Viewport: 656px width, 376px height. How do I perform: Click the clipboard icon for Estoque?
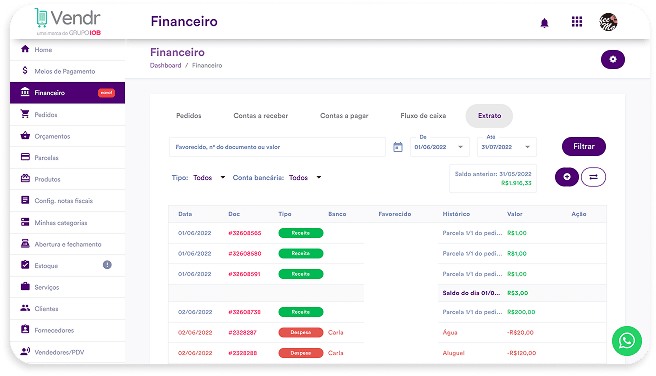coord(25,265)
